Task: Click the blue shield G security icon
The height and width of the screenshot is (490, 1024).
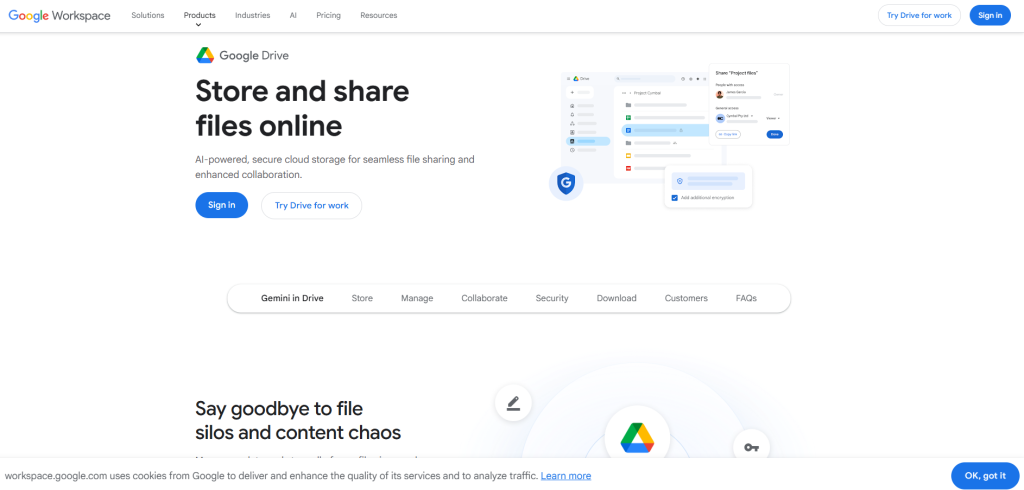Action: click(566, 184)
